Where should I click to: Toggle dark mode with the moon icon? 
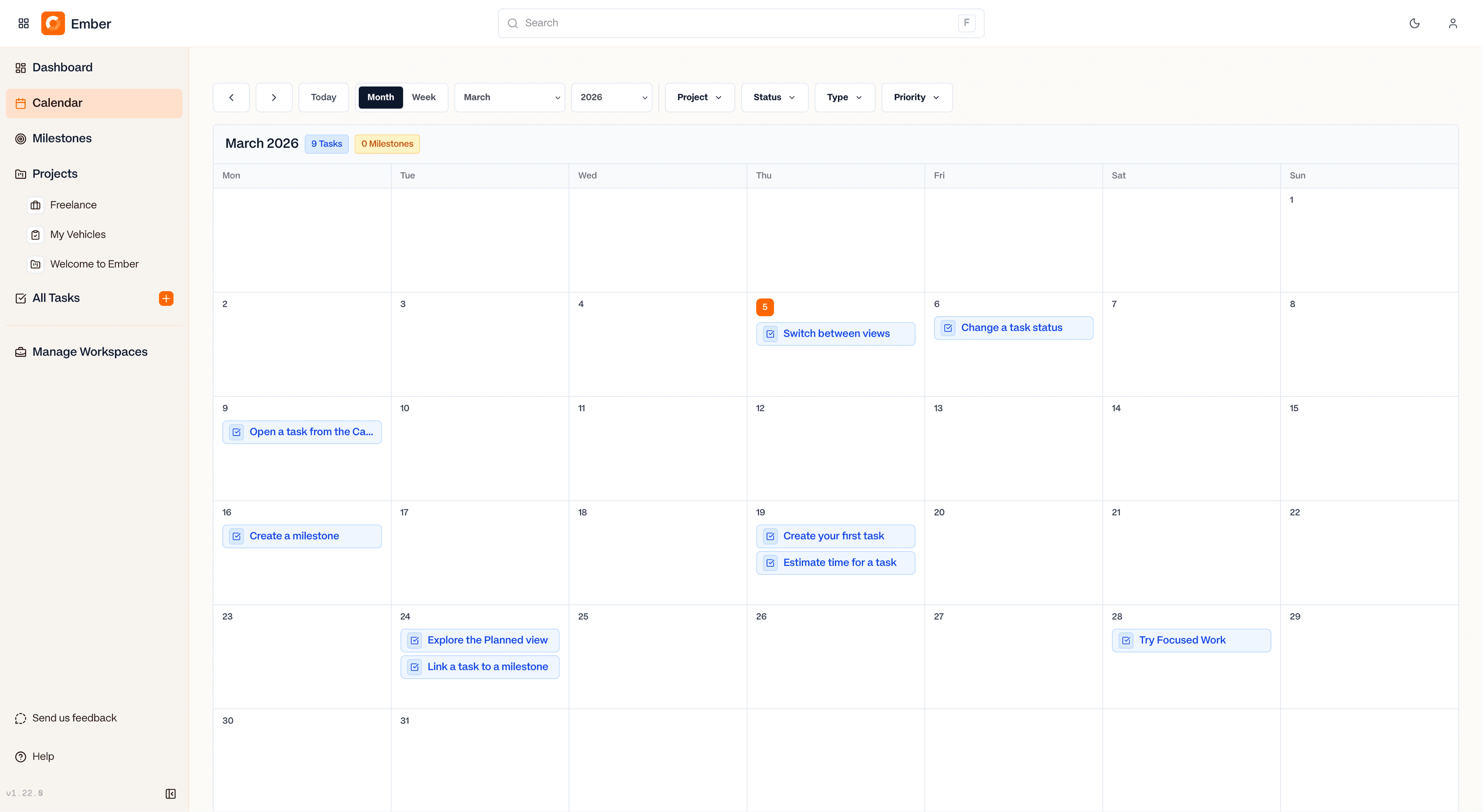[x=1415, y=24]
